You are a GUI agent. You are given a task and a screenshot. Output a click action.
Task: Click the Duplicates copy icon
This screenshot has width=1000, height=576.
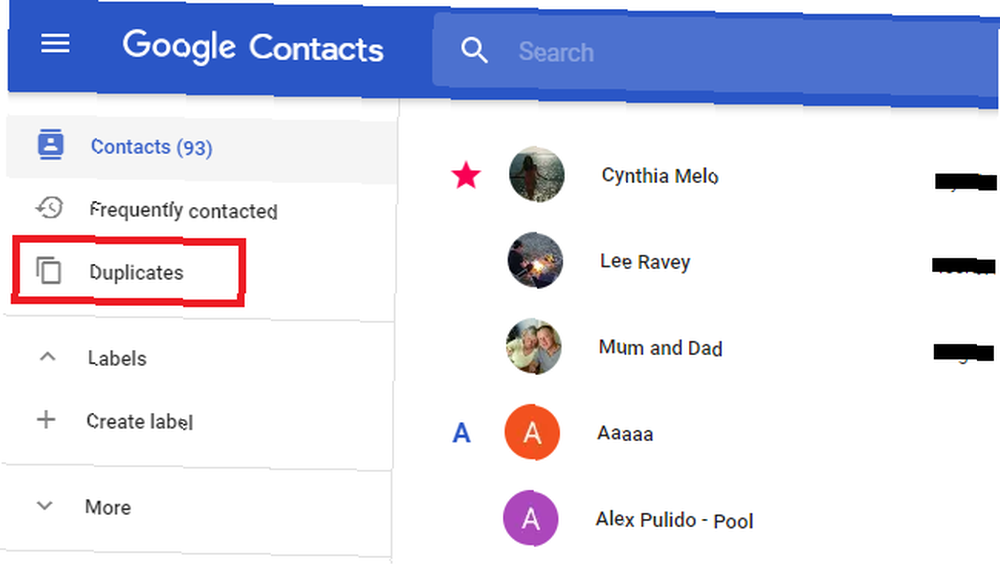48,270
